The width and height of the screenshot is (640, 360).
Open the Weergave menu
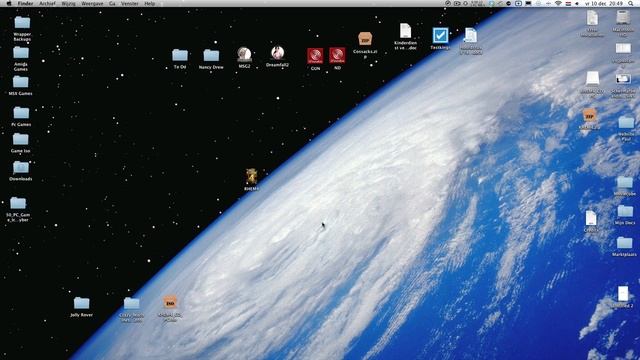click(x=92, y=3)
